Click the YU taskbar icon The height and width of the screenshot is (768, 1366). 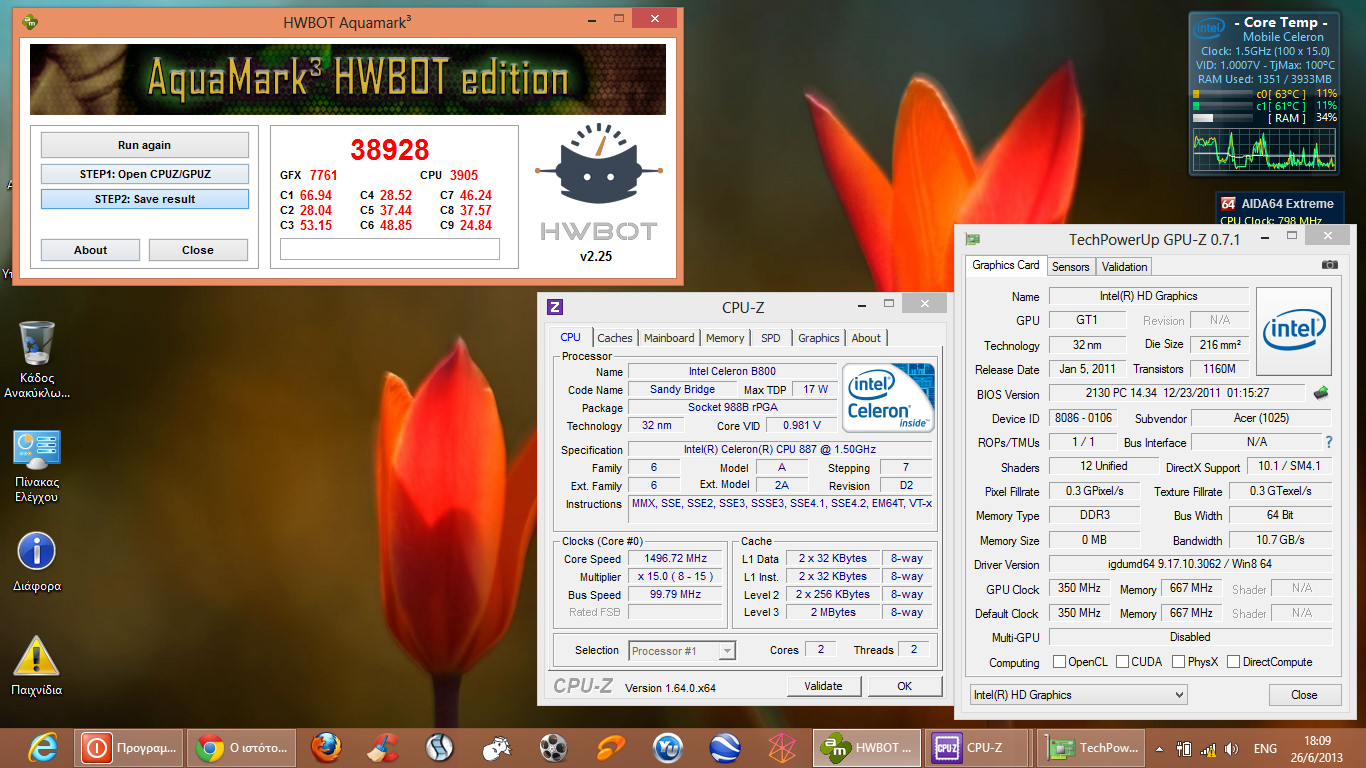(x=667, y=747)
